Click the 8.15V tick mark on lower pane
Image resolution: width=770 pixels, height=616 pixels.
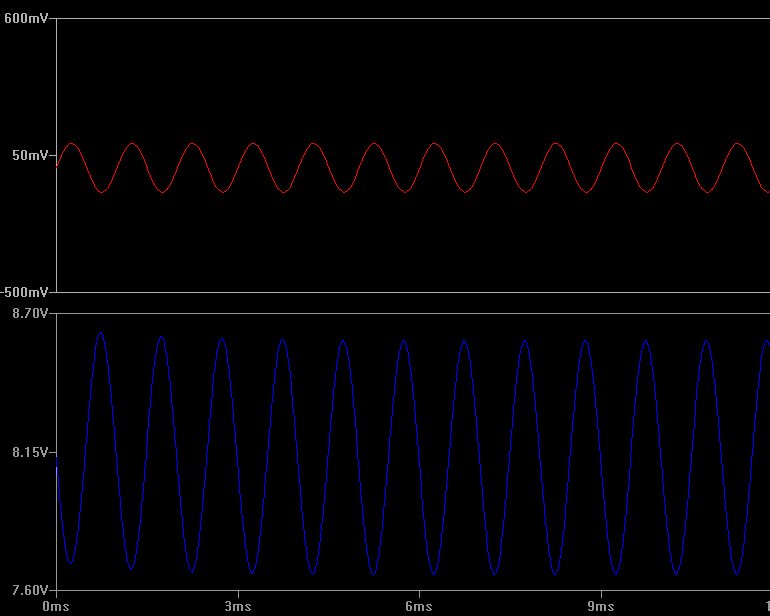[x=53, y=452]
